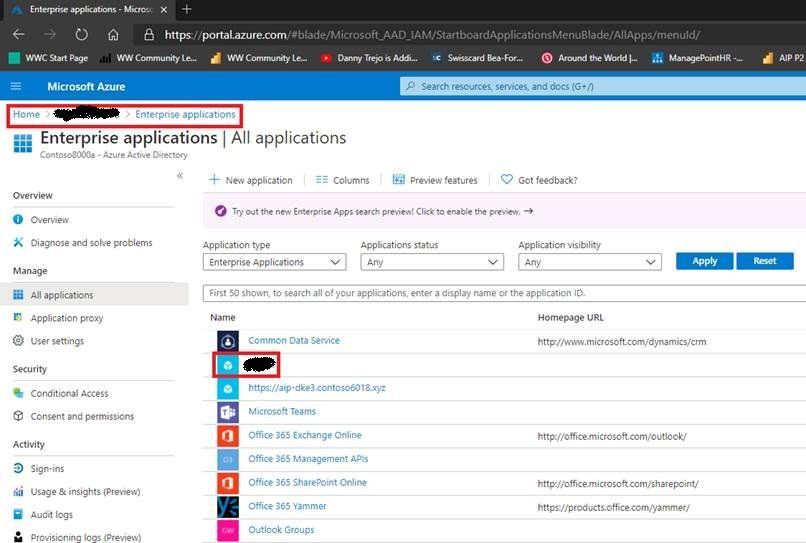Screen dimensions: 806x543
Task: Open the Office 365 Yammer application
Action: pyautogui.click(x=287, y=506)
